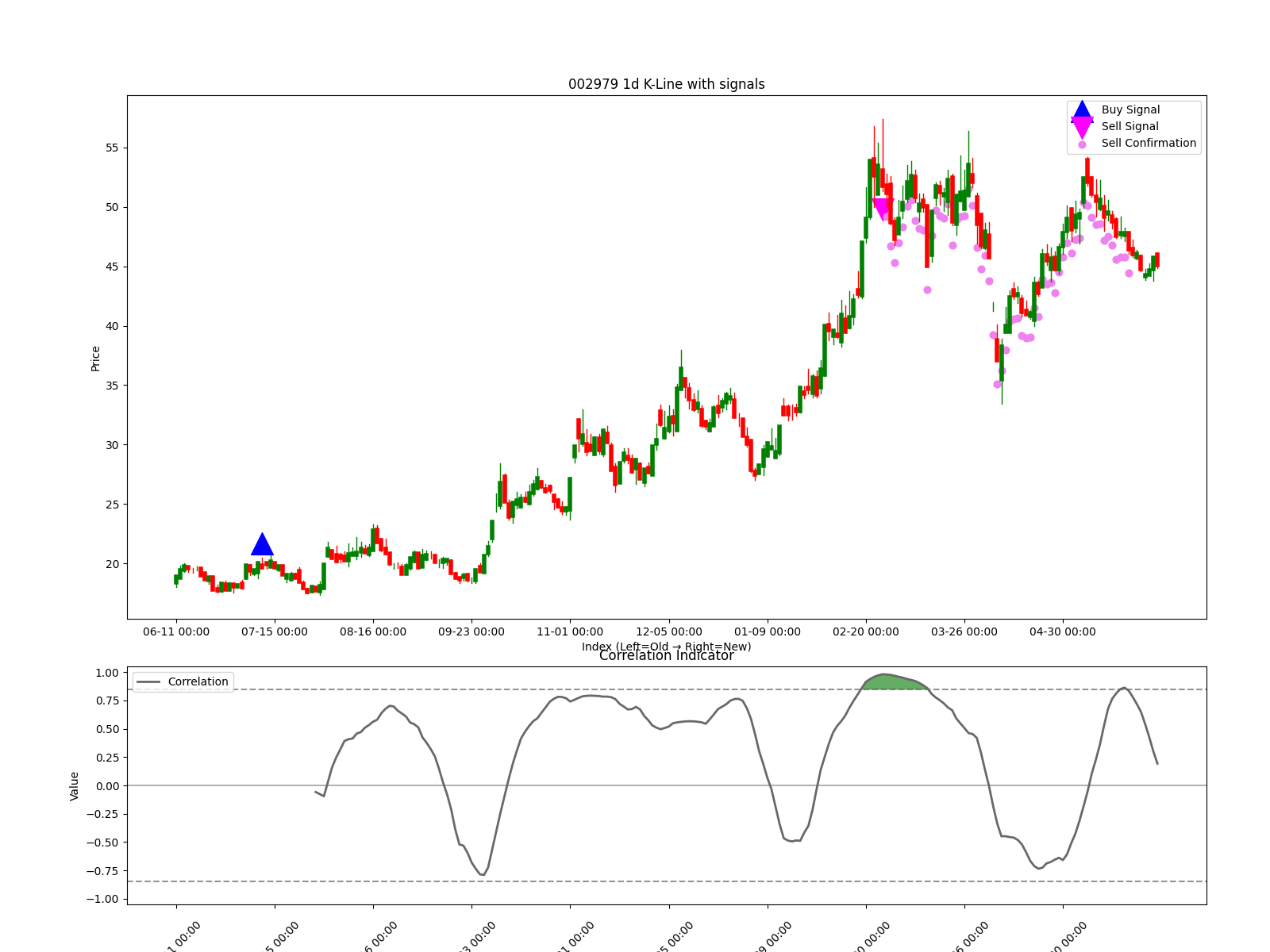The width and height of the screenshot is (1270, 952).
Task: Click the '09-23 00:00' x-axis tick label
Action: coord(471,631)
